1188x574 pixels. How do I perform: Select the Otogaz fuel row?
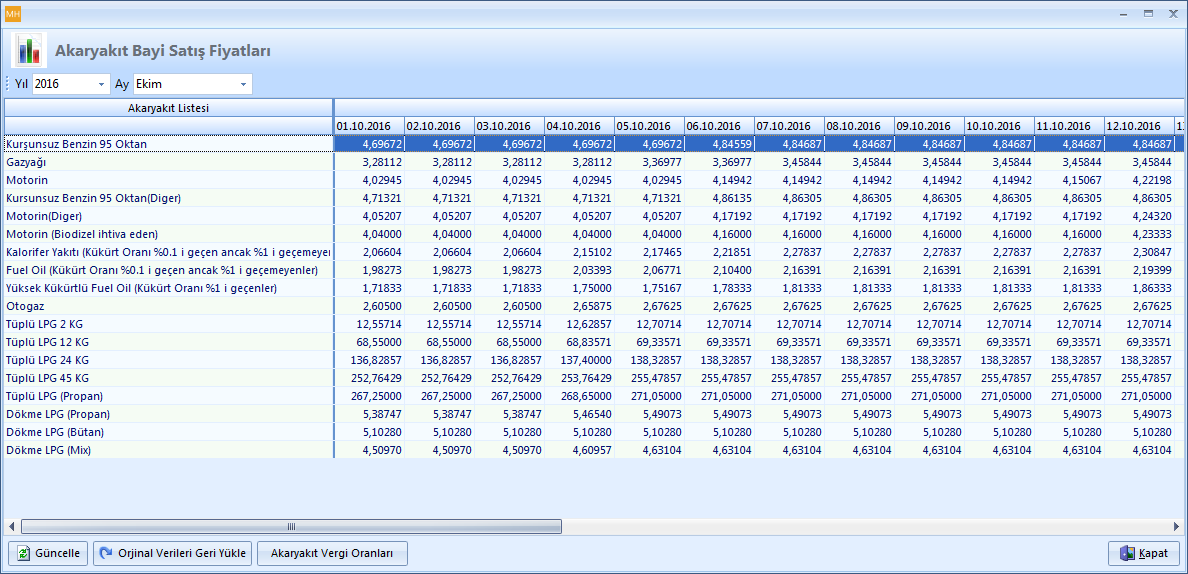click(25, 306)
